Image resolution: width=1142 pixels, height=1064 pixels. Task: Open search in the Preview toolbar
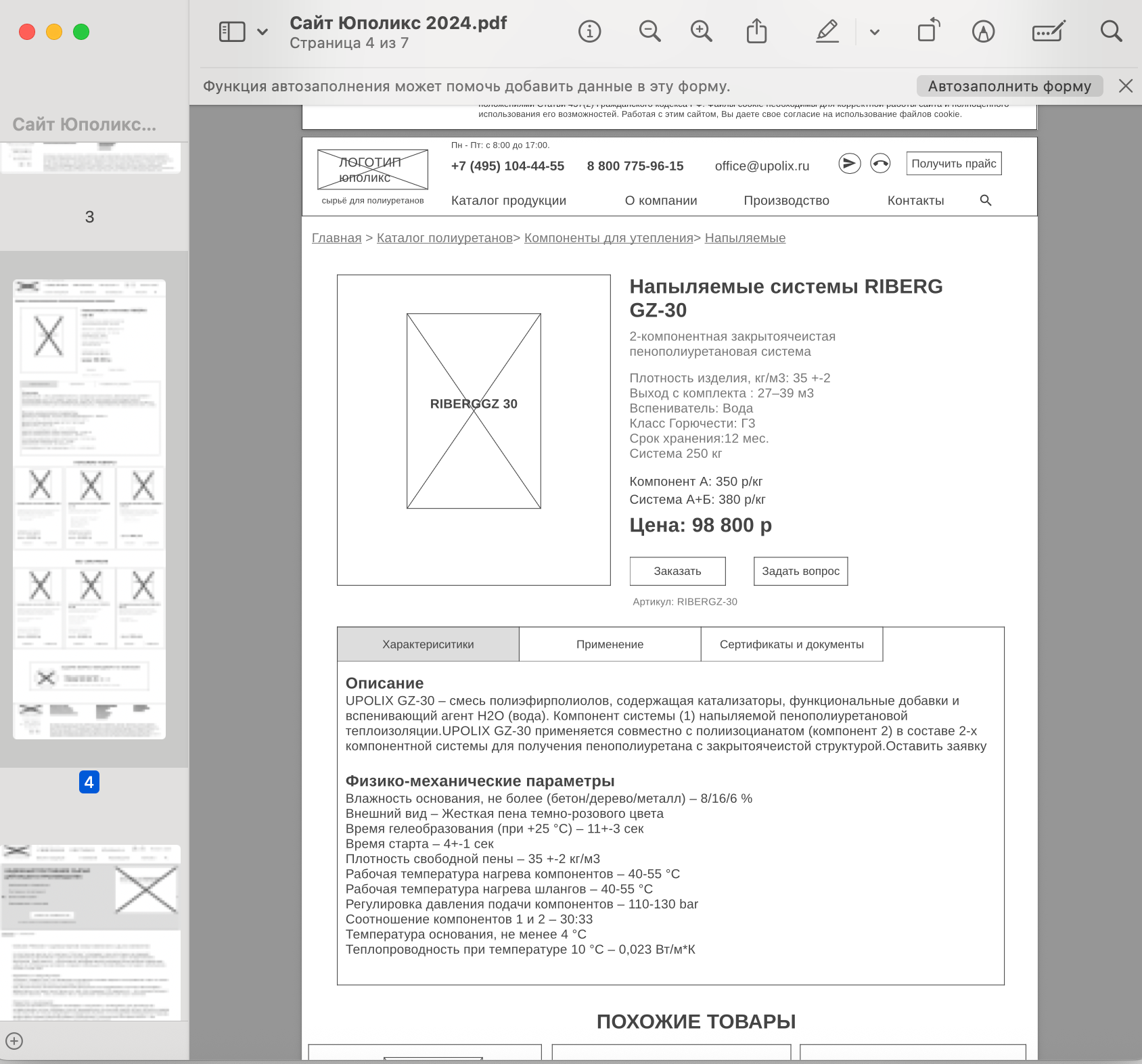pyautogui.click(x=1111, y=31)
